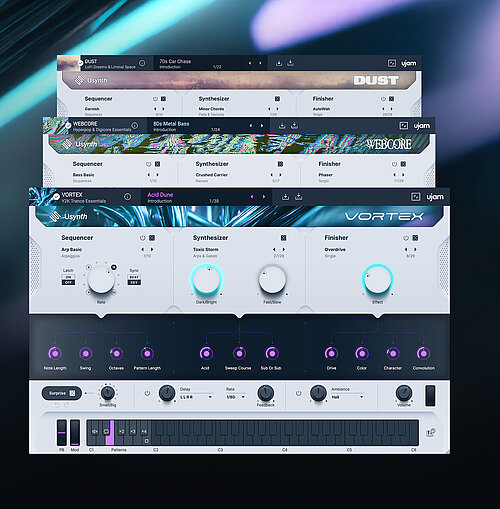Viewport: 500px width, 509px height.
Task: Click the Acid purple knob
Action: click(206, 353)
